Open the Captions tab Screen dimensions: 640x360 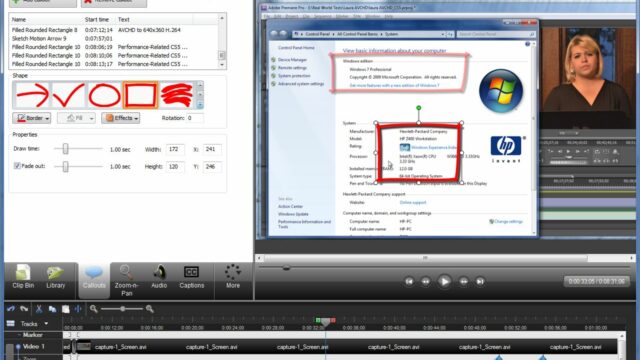[191, 277]
